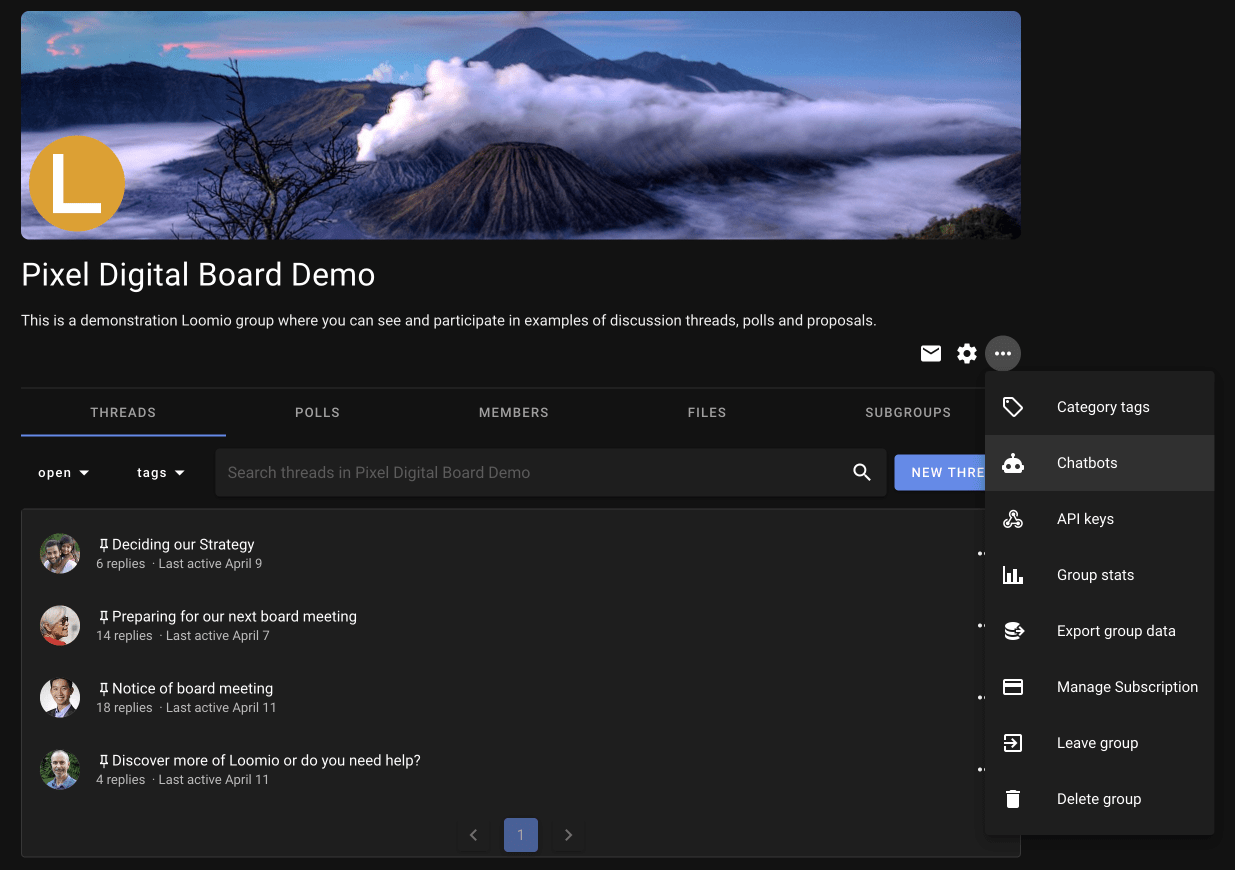The width and height of the screenshot is (1235, 870).
Task: Close the three-dot options menu button
Action: (1003, 353)
